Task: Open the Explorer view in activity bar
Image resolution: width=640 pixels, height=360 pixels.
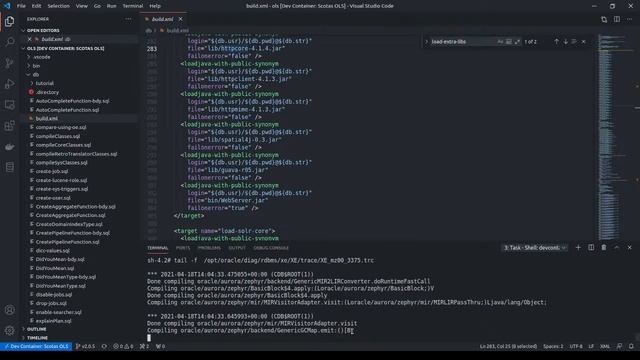Action: click(x=9, y=21)
